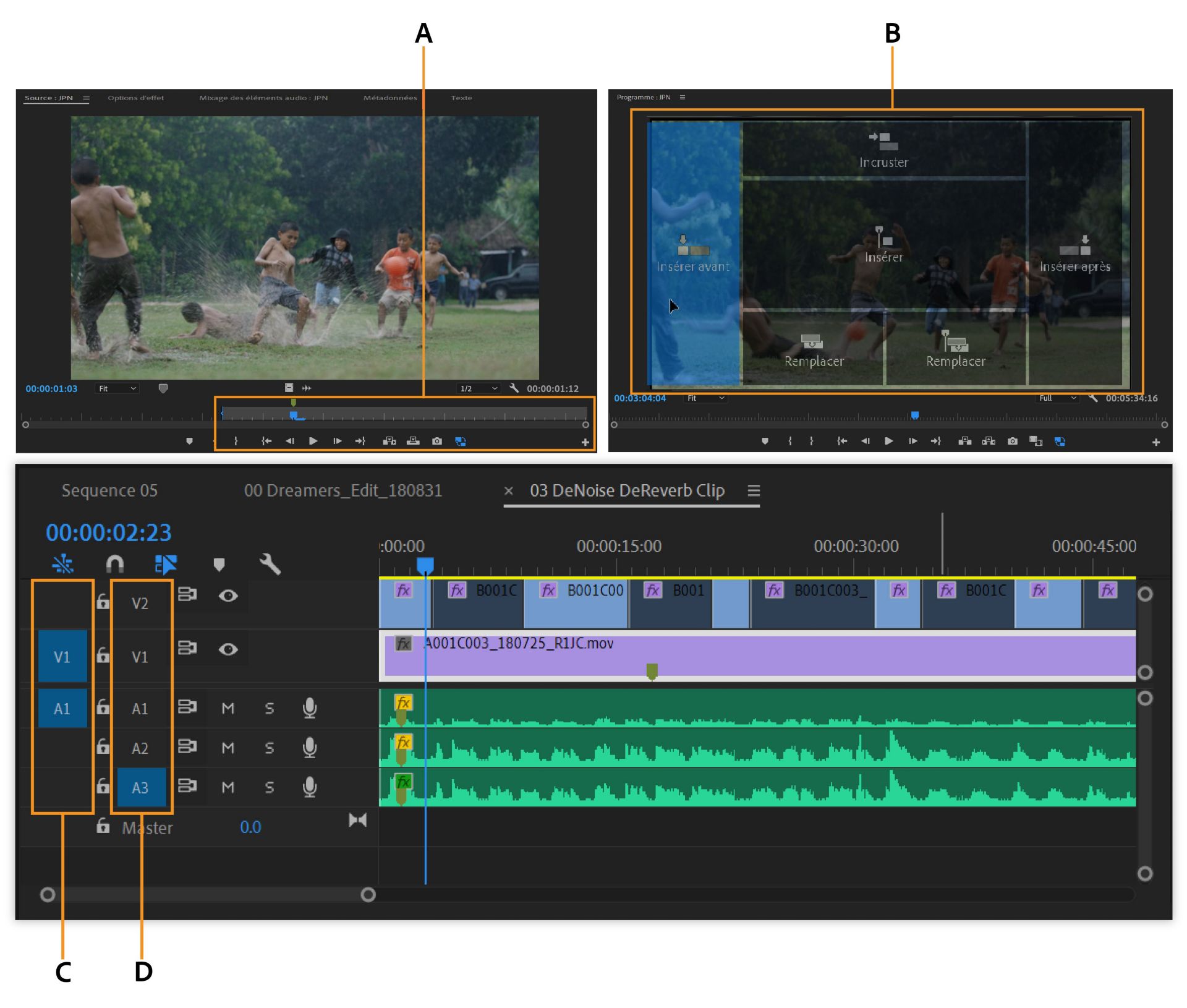Open Source monitor Fit zoom dropdown
The width and height of the screenshot is (1187, 1008).
coord(117,388)
